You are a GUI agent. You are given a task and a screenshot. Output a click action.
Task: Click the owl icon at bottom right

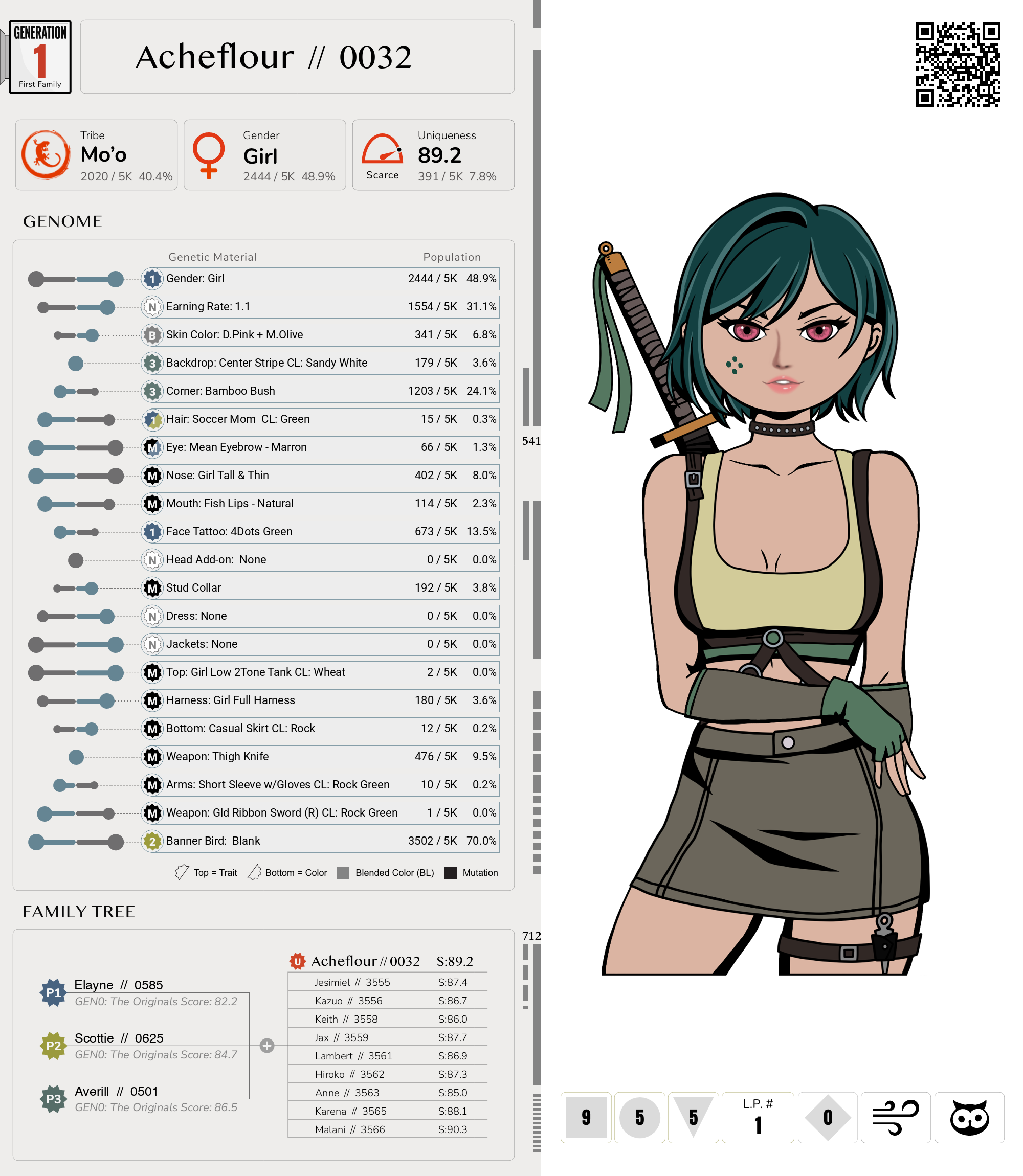(968, 1117)
